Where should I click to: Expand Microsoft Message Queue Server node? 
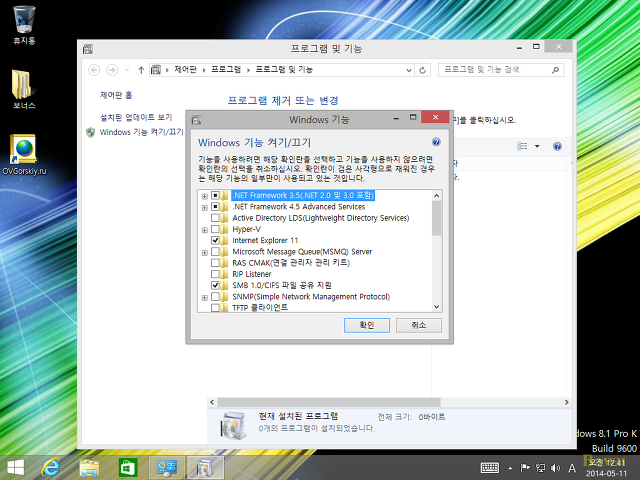coord(204,253)
